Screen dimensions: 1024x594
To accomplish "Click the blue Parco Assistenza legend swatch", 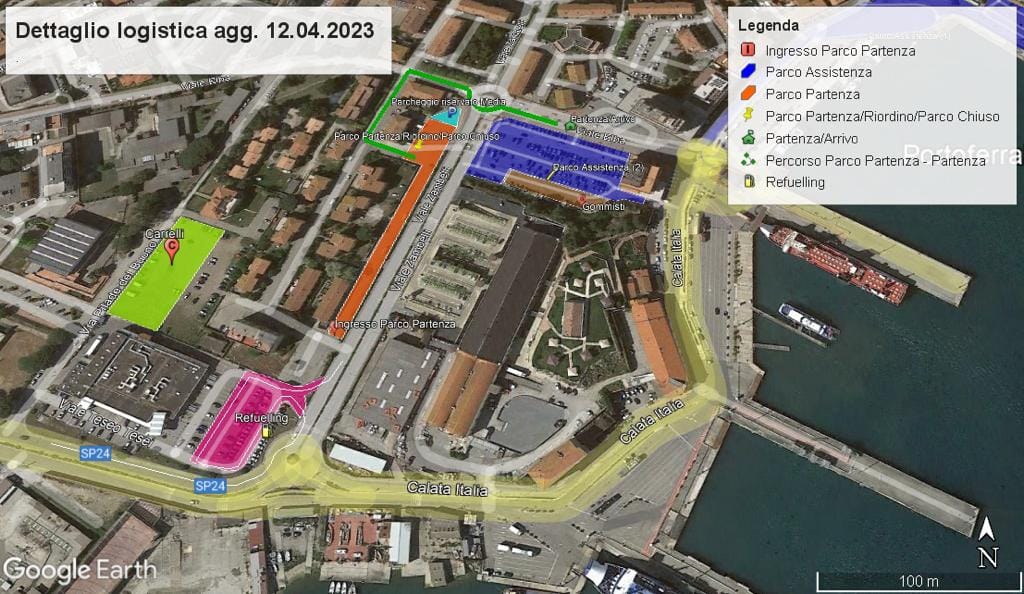I will 747,72.
